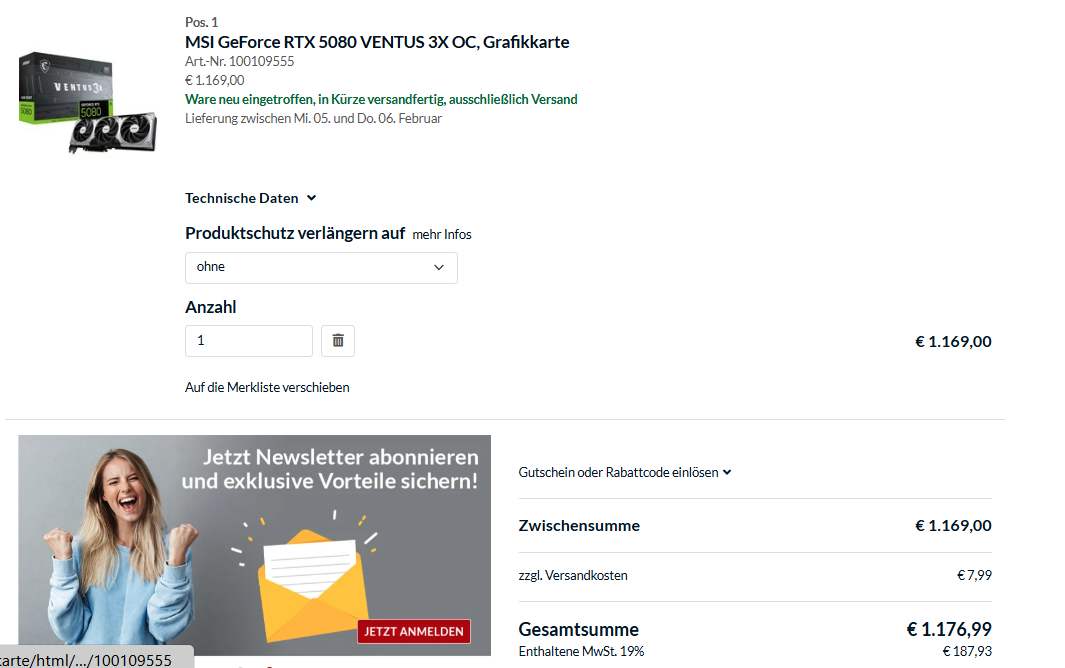Open product page via MSI GeForce RTX 5080 title

coord(377,42)
